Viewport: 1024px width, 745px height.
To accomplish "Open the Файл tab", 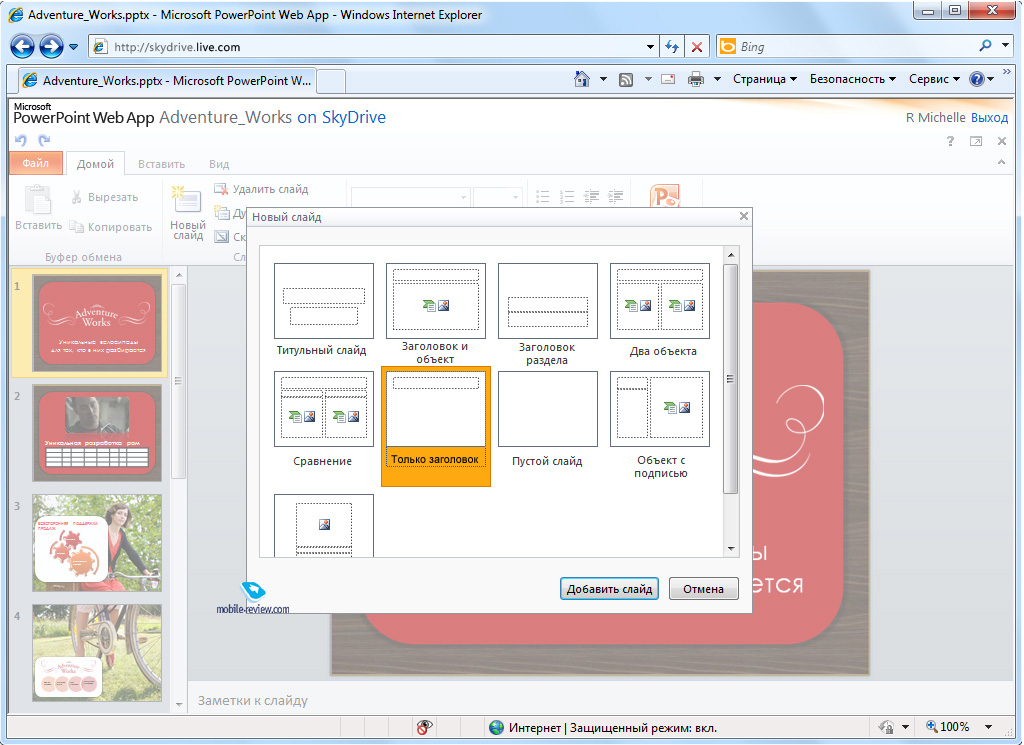I will (36, 163).
